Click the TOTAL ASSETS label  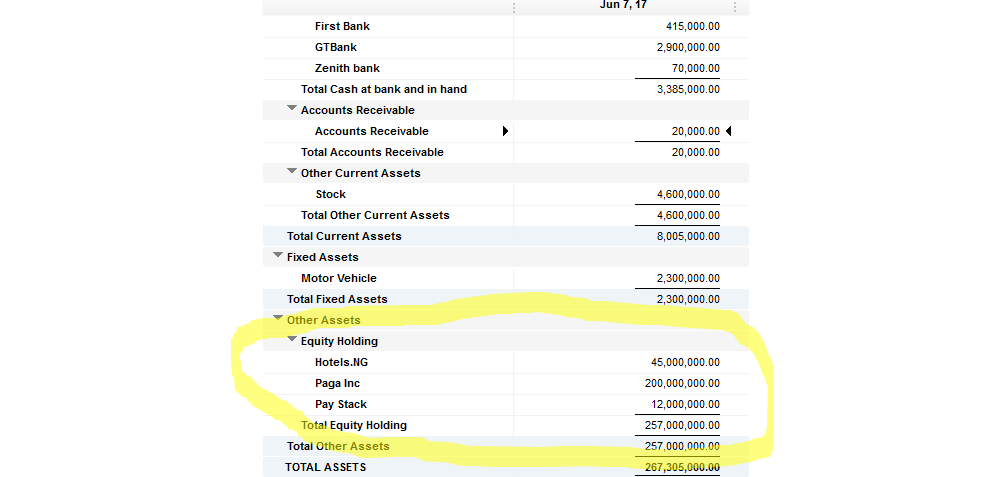click(x=326, y=467)
